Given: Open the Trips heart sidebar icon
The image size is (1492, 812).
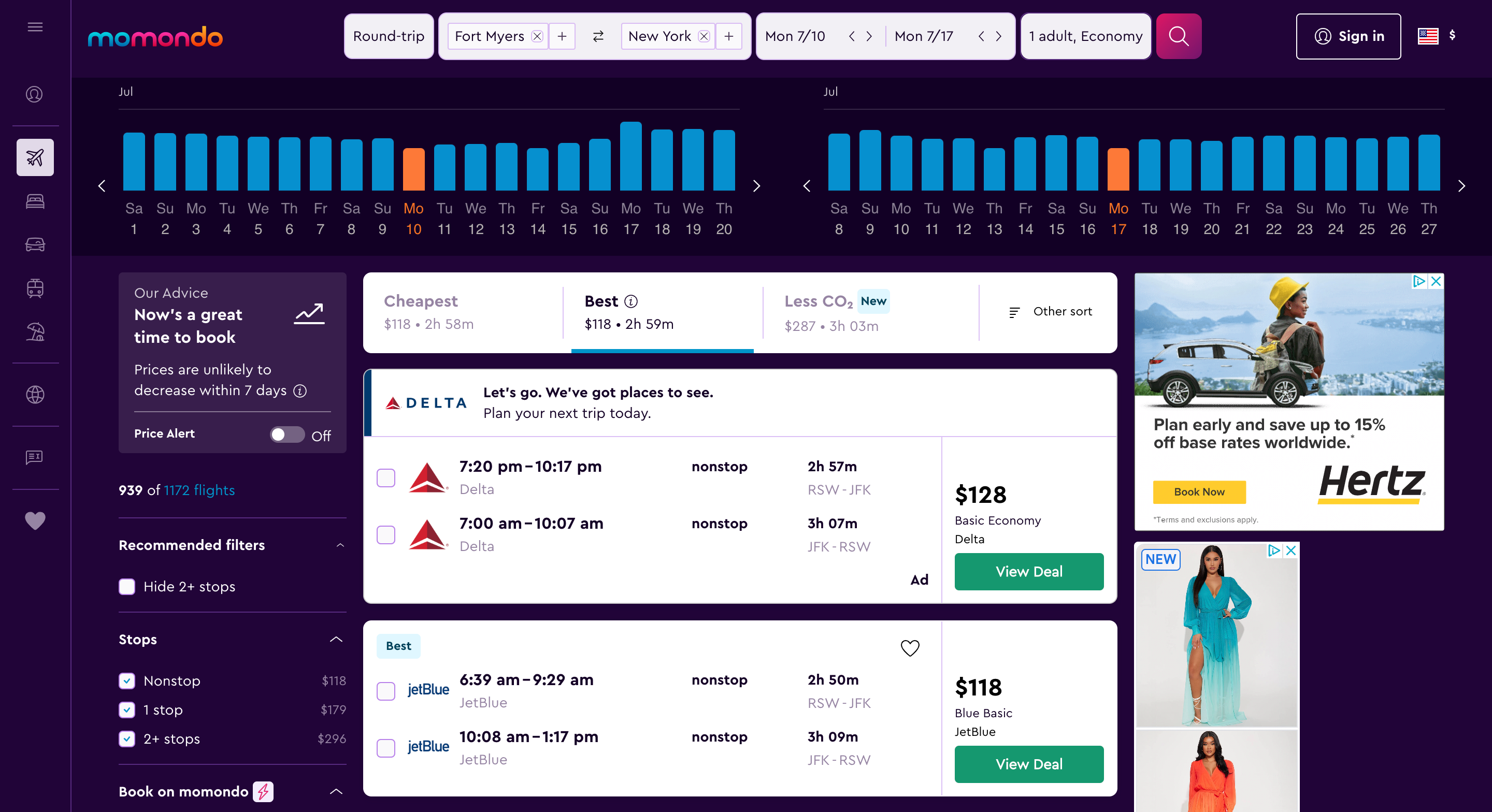Looking at the screenshot, I should [x=35, y=520].
